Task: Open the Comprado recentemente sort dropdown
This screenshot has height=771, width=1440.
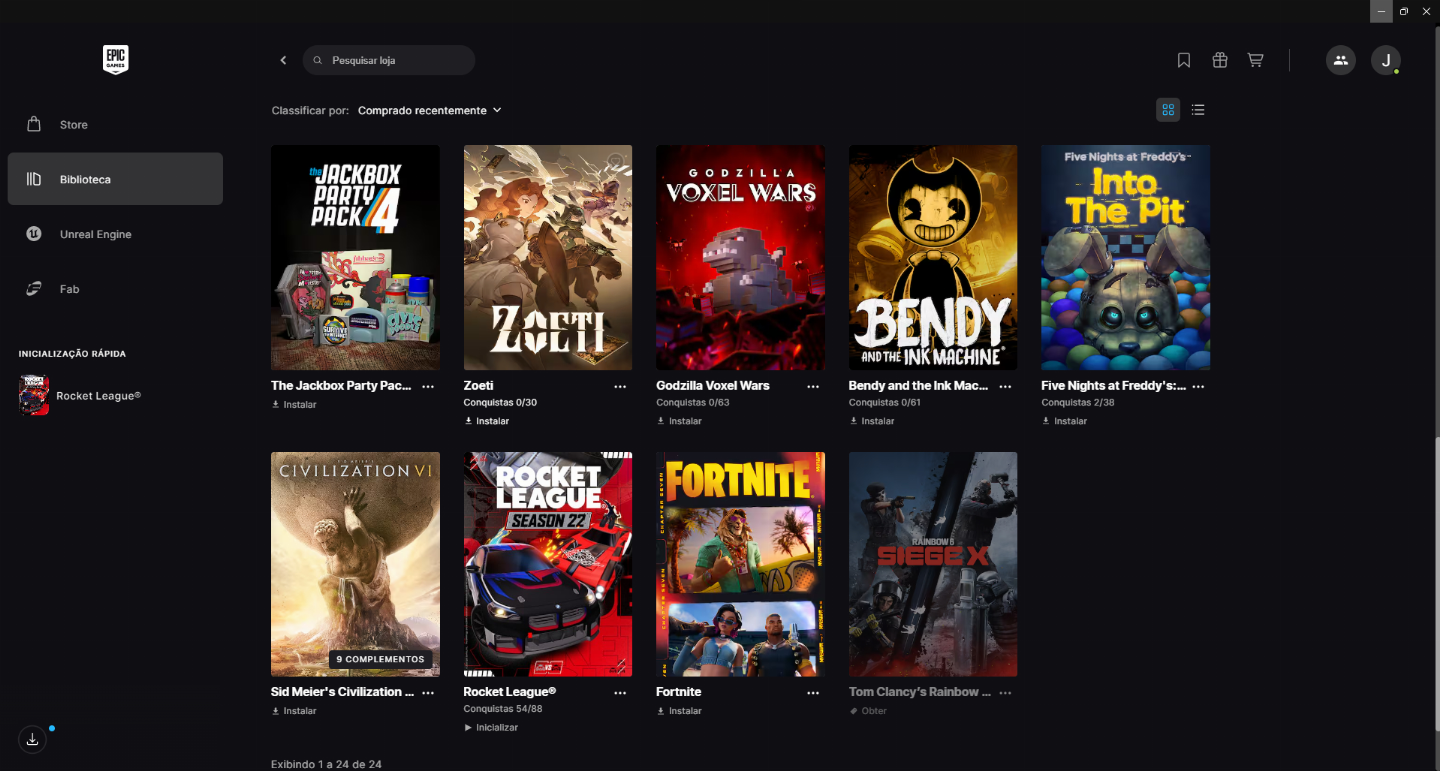Action: click(430, 110)
